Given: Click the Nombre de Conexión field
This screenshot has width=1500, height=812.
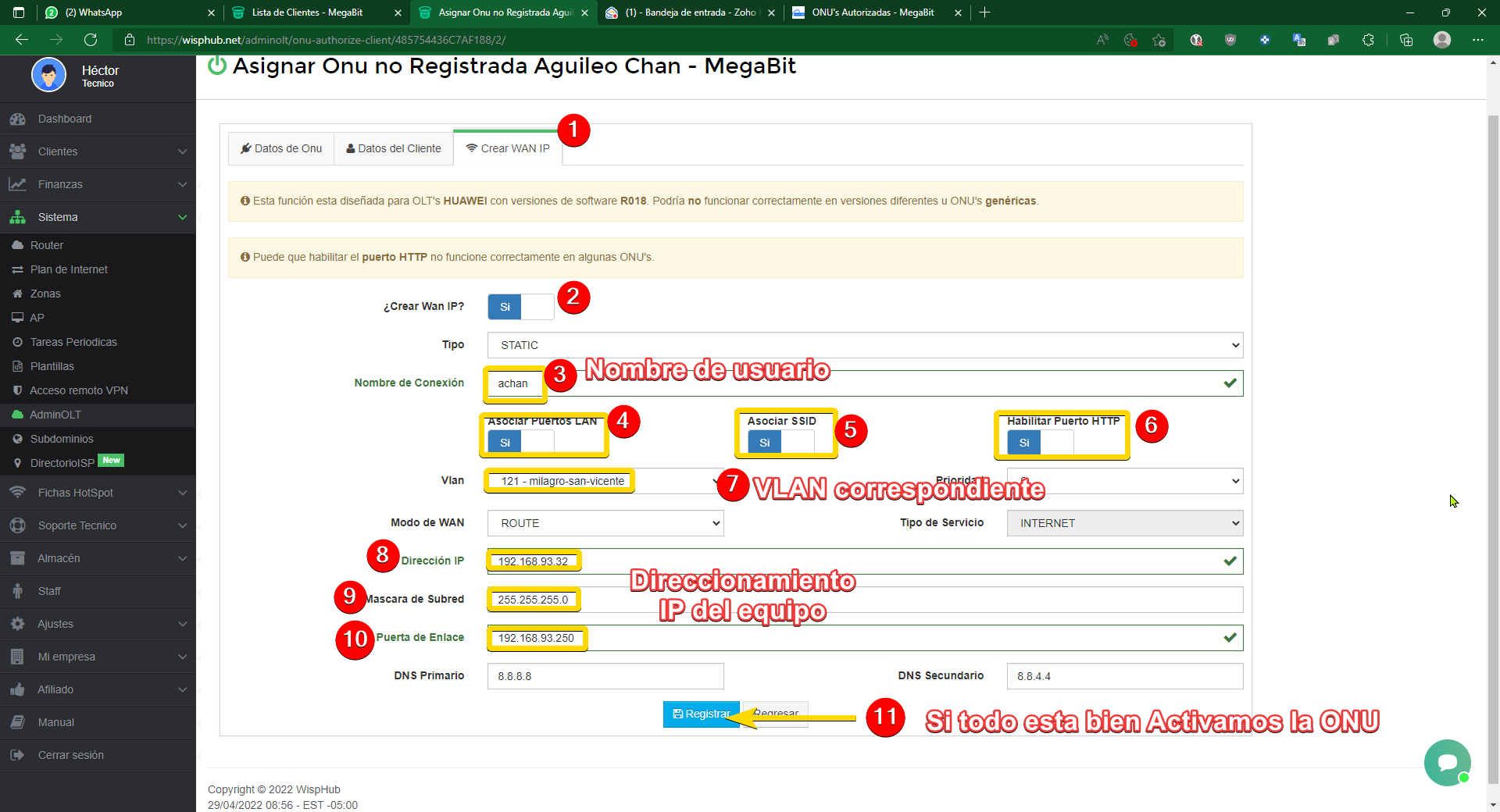Looking at the screenshot, I should point(865,383).
